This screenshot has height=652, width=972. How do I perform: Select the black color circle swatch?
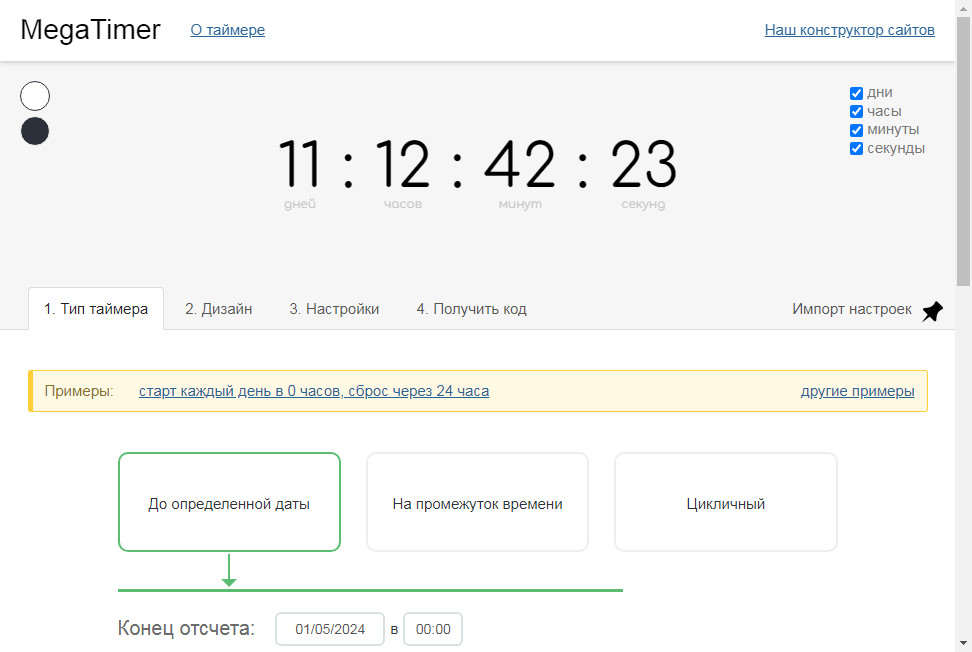pos(34,131)
